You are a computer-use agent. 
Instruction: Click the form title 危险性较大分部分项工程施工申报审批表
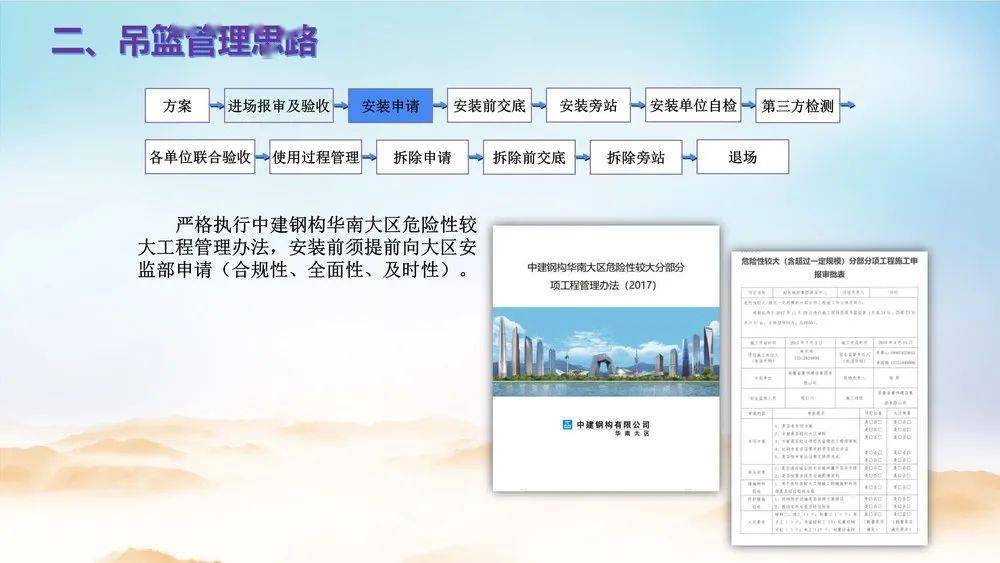tap(829, 268)
